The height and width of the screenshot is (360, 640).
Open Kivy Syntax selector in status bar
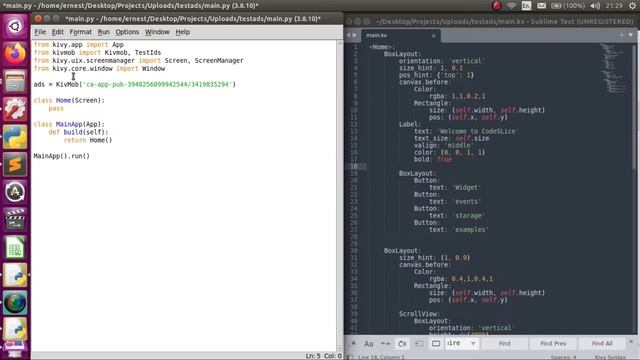pos(610,358)
